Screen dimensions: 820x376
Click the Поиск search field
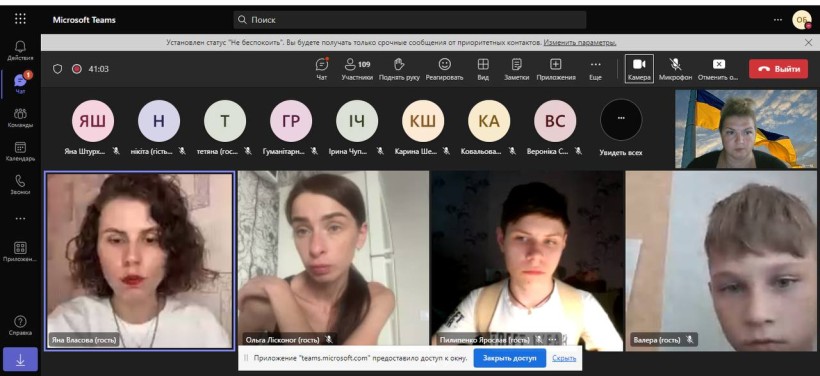[409, 20]
